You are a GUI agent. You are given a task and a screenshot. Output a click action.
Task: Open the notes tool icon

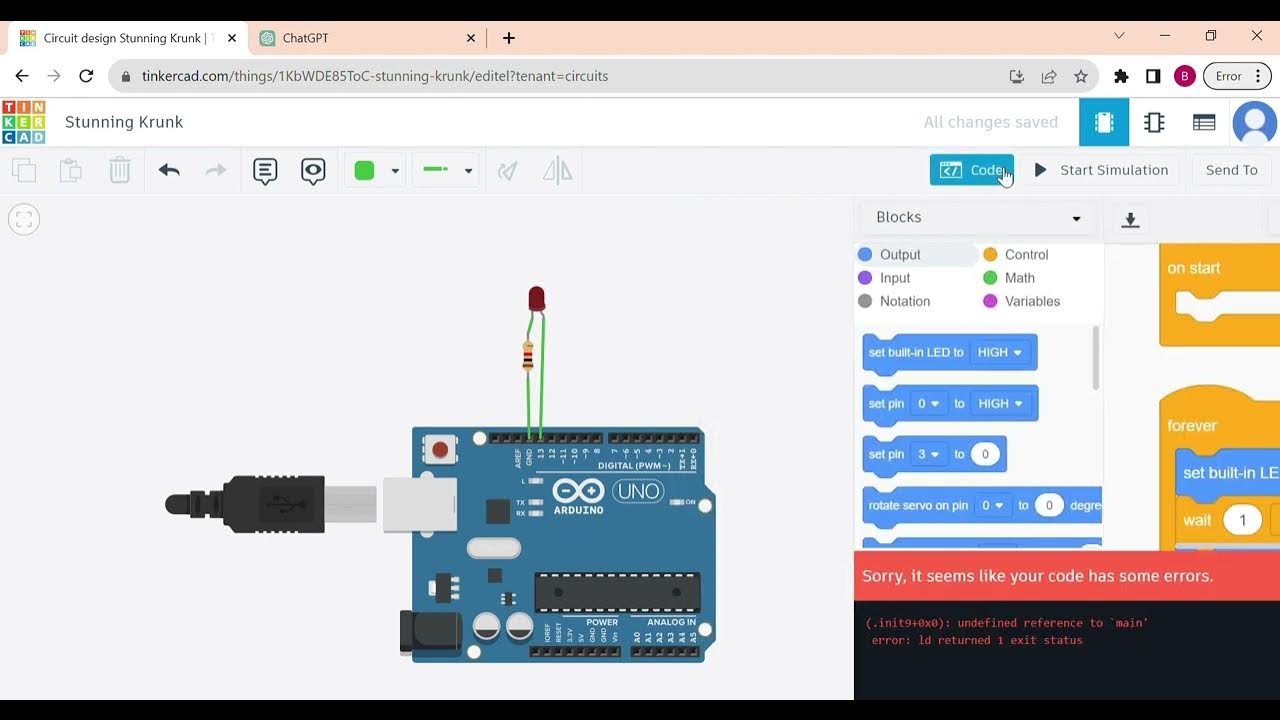click(x=265, y=171)
